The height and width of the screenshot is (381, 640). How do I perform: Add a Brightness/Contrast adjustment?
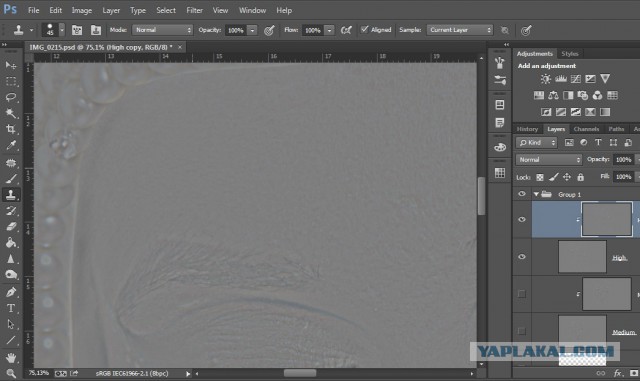pos(545,79)
